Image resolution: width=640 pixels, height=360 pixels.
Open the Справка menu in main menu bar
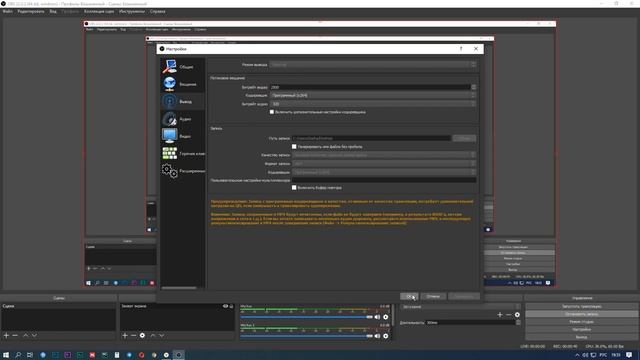158,11
